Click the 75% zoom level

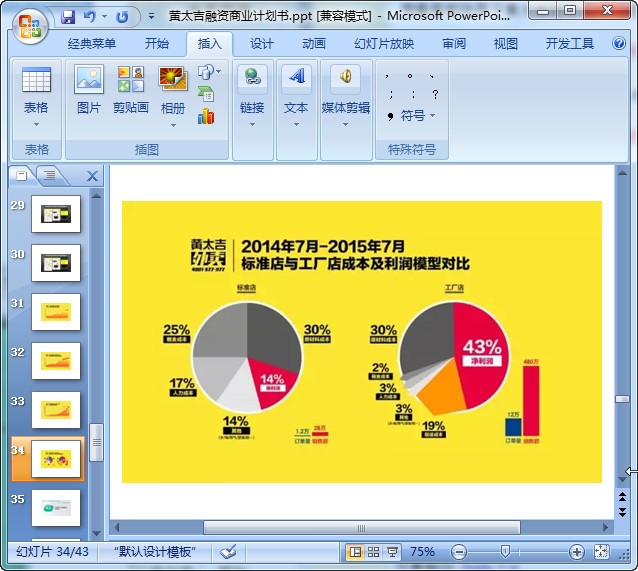(422, 552)
